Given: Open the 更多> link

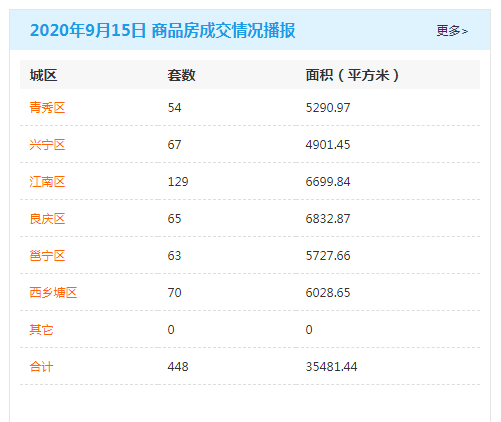Looking at the screenshot, I should 452,31.
